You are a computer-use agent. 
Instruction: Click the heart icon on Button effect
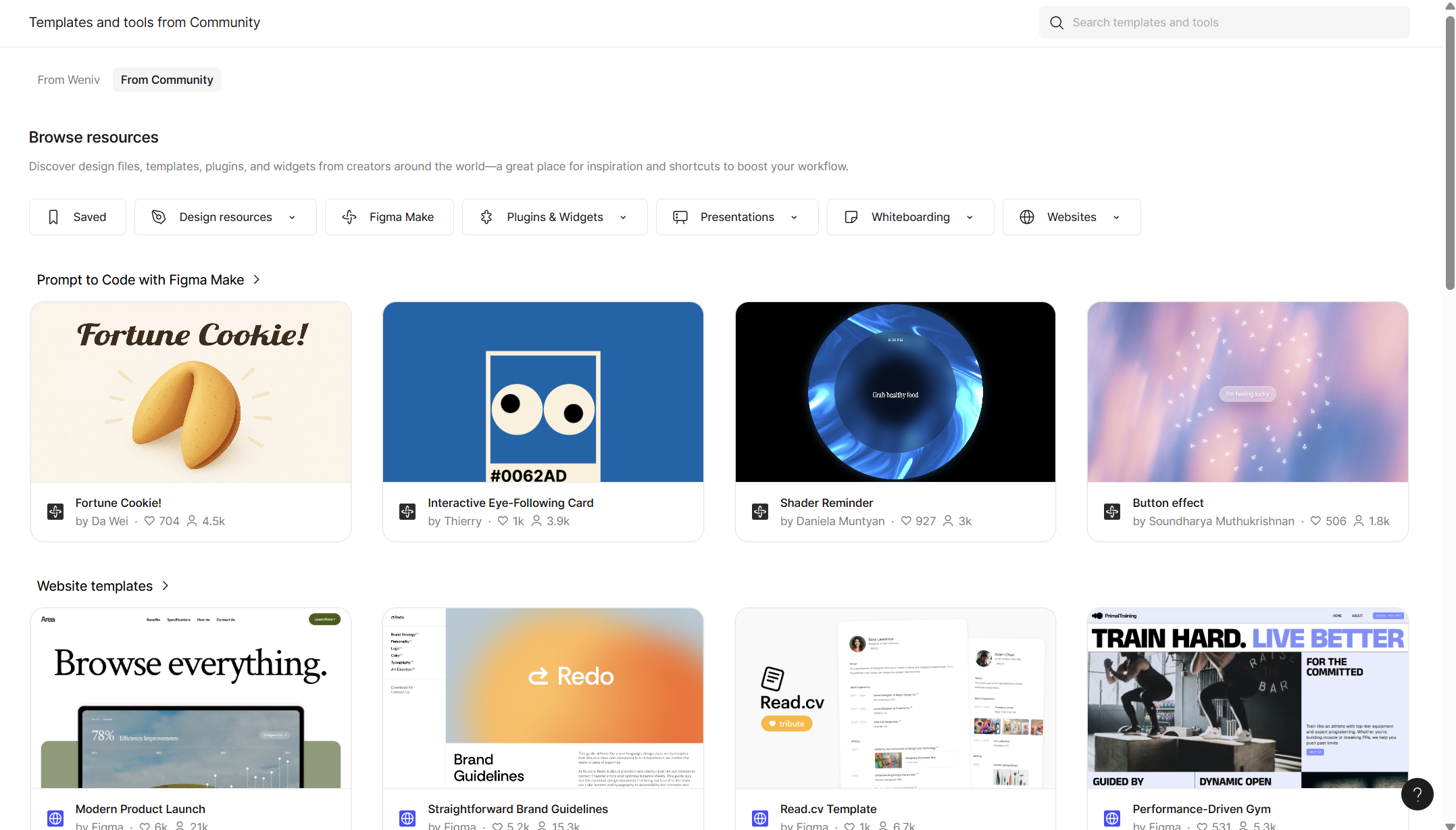(1315, 521)
